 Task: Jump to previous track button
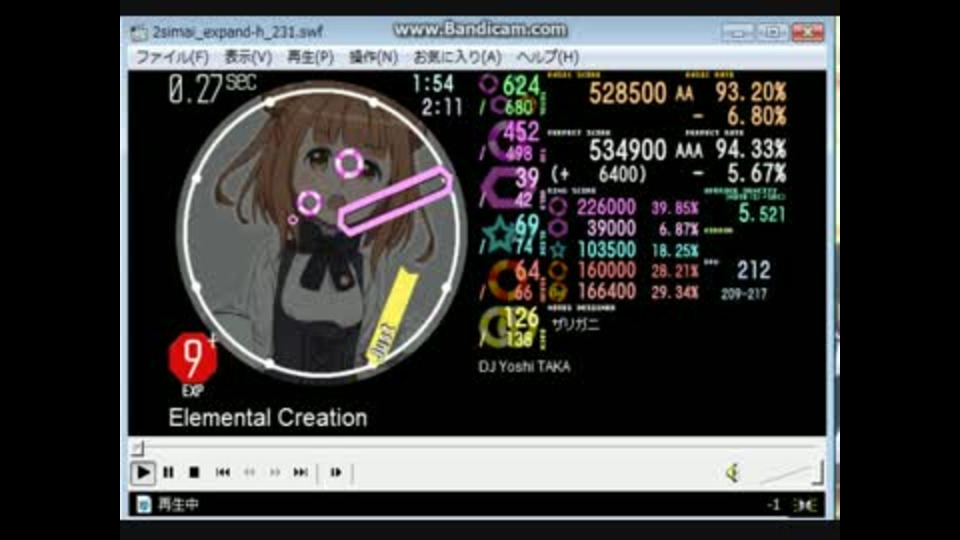[223, 473]
